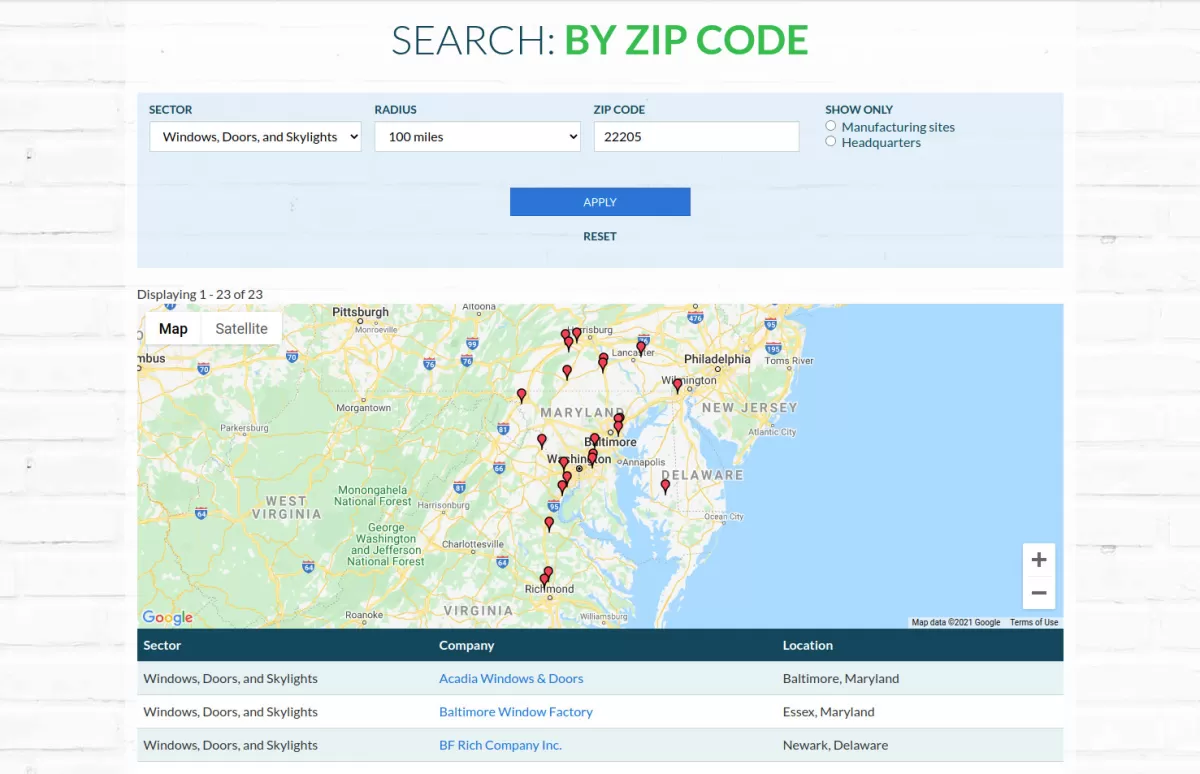The width and height of the screenshot is (1200, 774).
Task: Click the map pin in Delaware
Action: pyautogui.click(x=665, y=486)
